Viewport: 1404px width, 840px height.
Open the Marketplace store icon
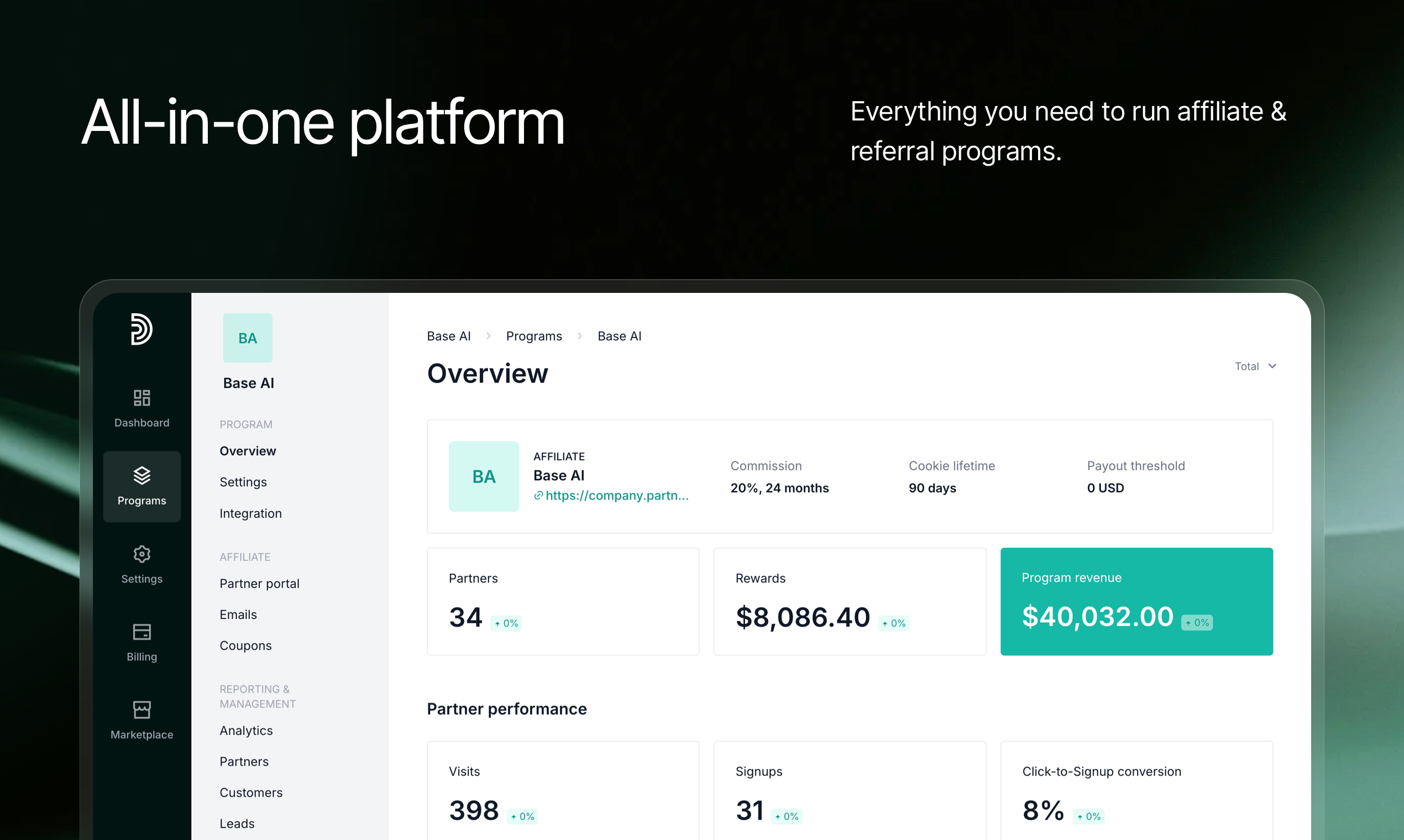[x=142, y=710]
